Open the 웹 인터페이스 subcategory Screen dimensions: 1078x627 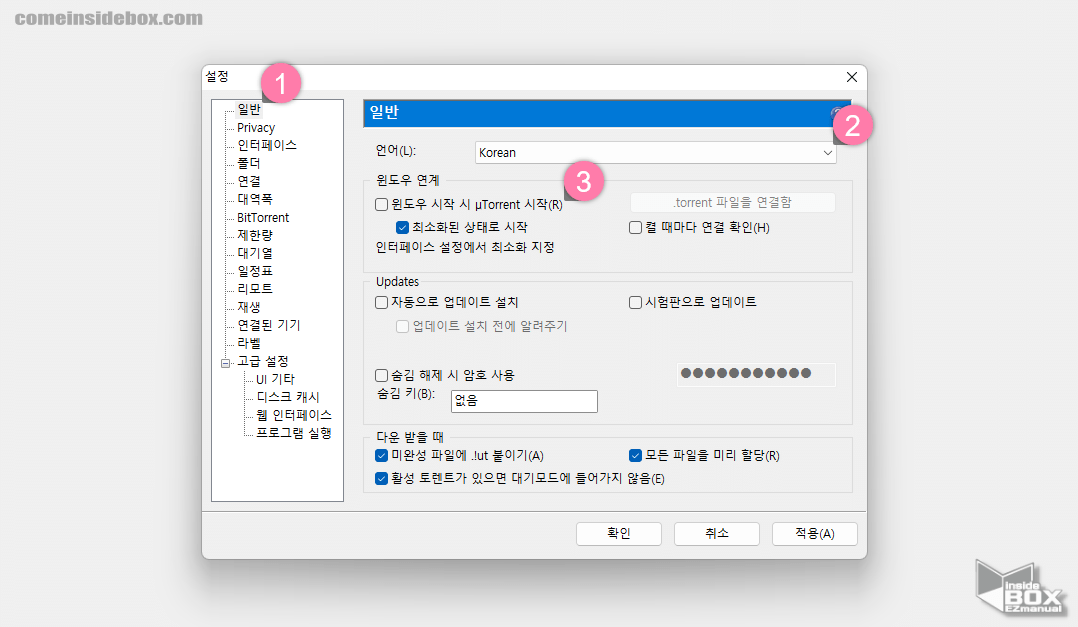click(x=294, y=415)
